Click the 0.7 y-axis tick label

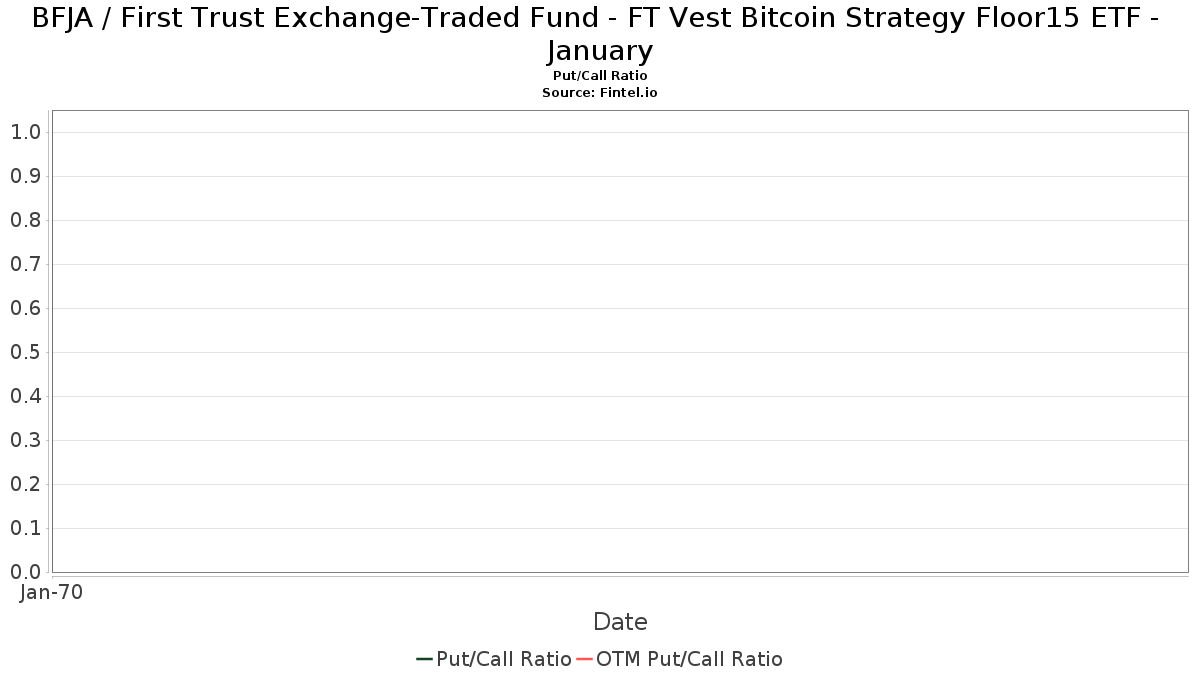[x=25, y=264]
